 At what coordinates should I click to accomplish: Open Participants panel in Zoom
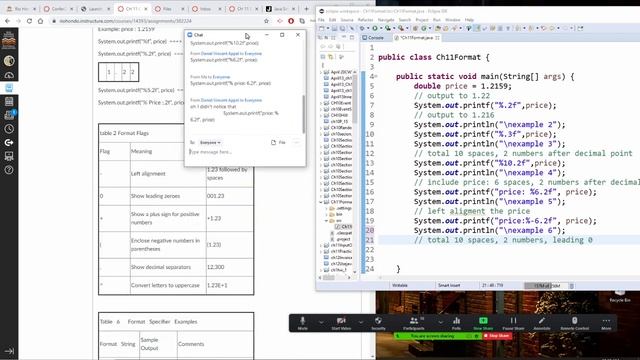point(413,322)
